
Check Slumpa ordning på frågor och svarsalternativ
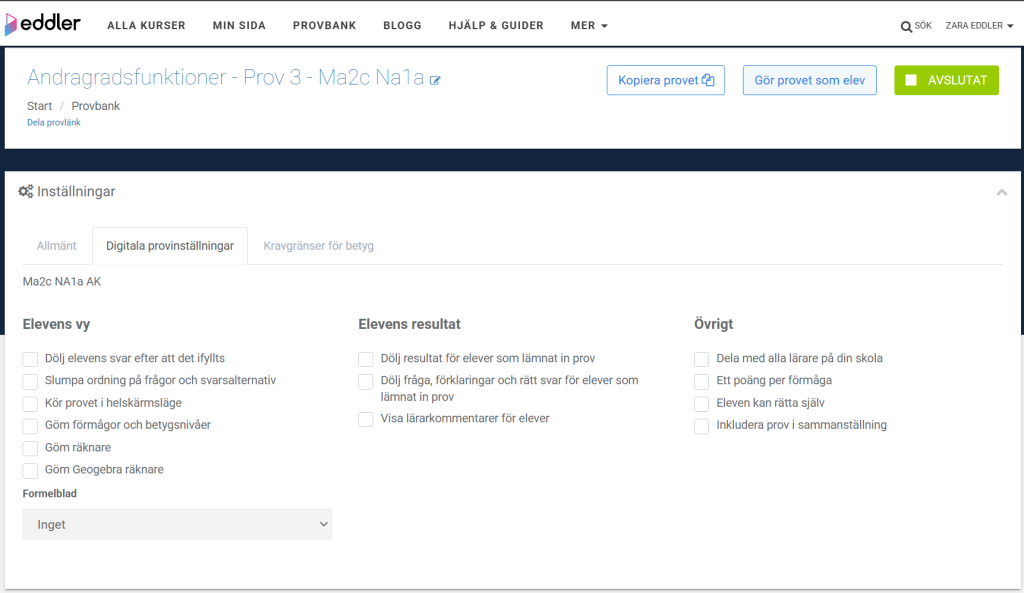click(31, 381)
